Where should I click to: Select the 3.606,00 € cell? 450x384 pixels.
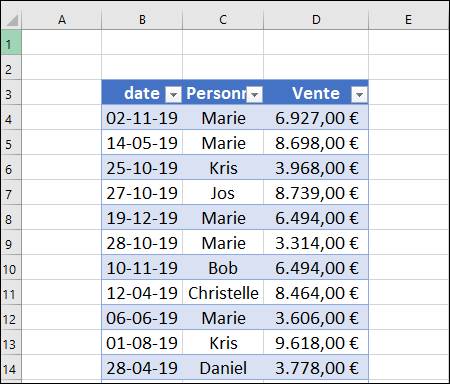[316, 317]
